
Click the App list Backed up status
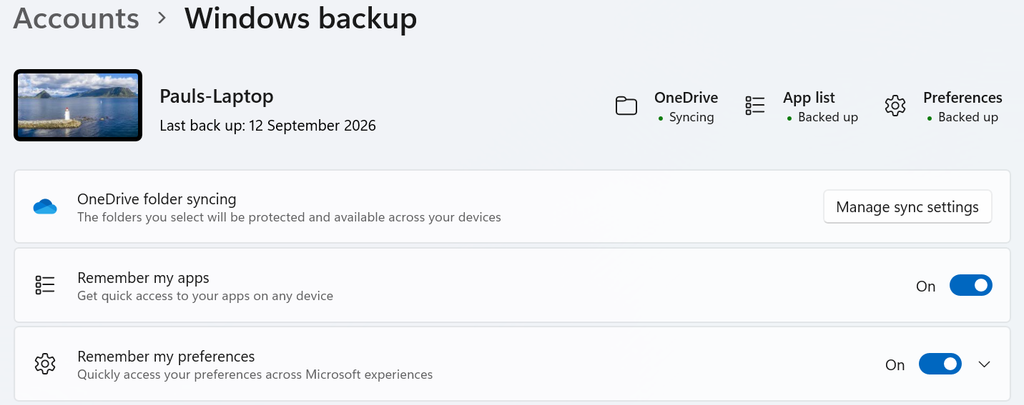point(823,118)
